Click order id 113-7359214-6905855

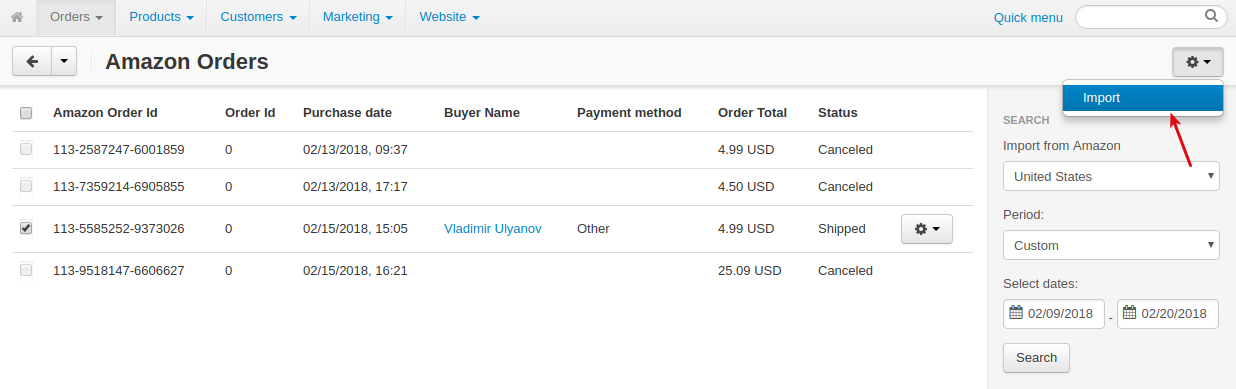(x=119, y=186)
